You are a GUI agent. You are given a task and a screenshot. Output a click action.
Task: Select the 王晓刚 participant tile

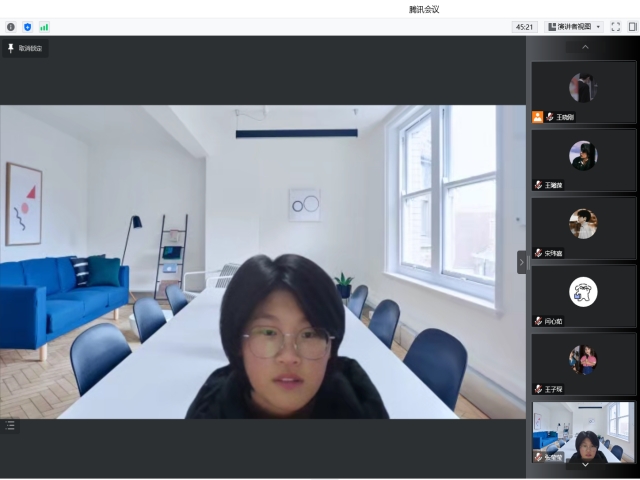(584, 91)
